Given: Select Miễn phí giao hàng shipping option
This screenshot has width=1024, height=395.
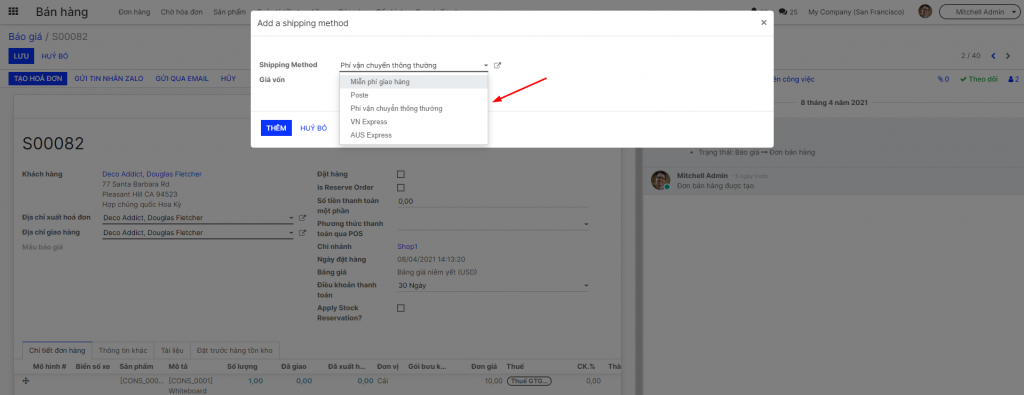Looking at the screenshot, I should point(413,82).
